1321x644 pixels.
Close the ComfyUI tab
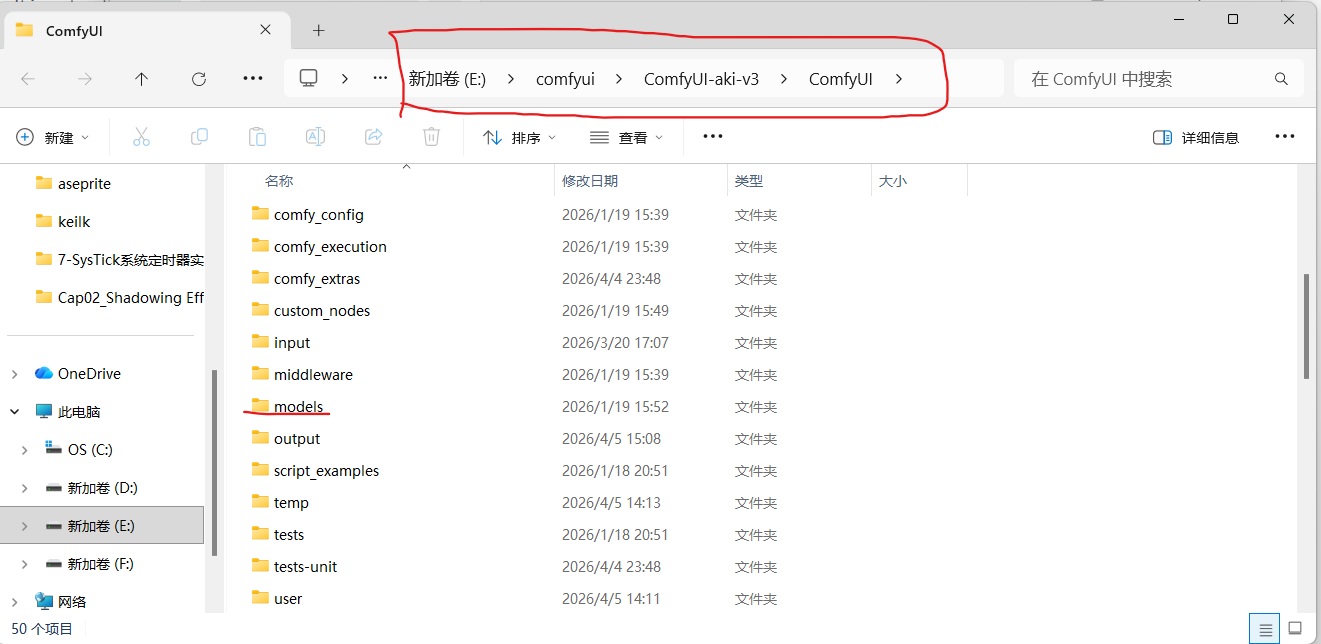pyautogui.click(x=266, y=30)
